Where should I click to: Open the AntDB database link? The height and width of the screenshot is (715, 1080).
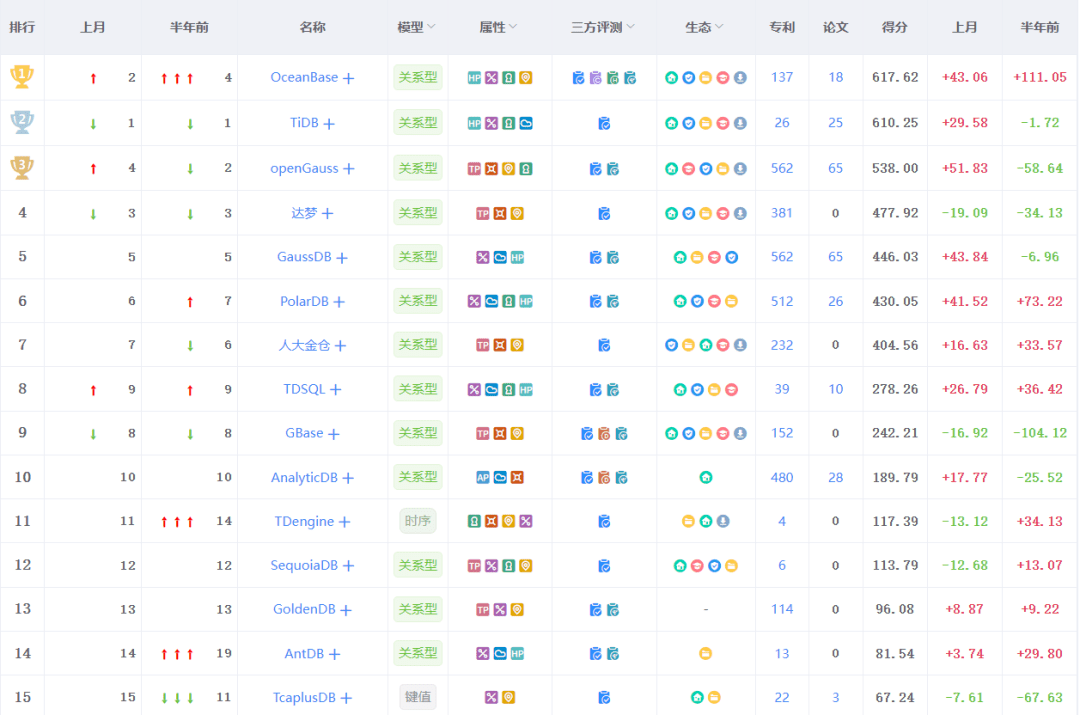point(304,654)
